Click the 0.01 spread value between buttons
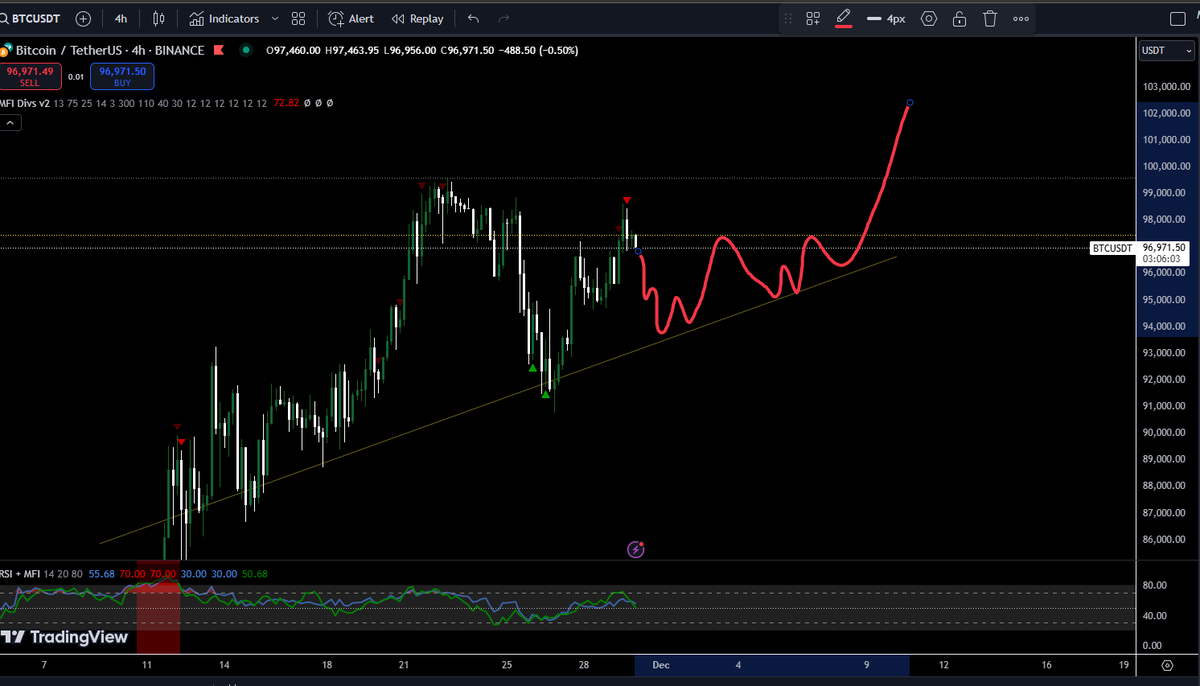Viewport: 1200px width, 686px height. [x=75, y=76]
